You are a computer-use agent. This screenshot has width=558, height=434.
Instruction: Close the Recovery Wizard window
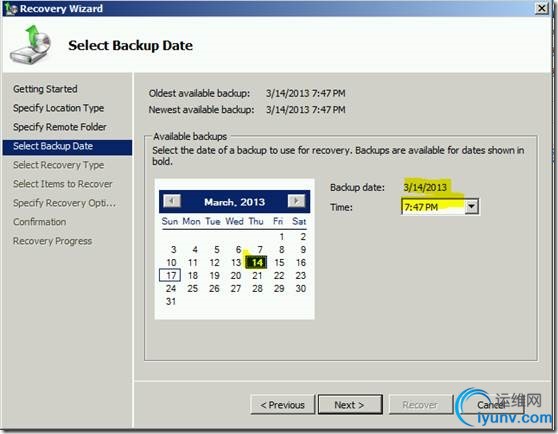click(542, 8)
